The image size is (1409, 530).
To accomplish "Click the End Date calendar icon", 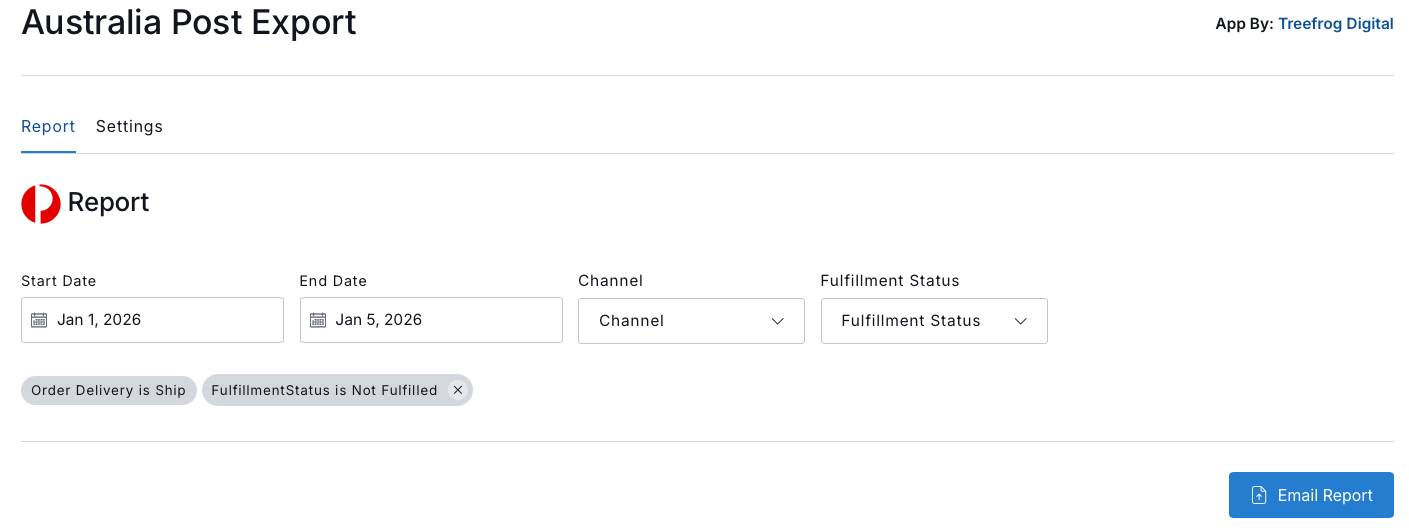I will tap(318, 320).
